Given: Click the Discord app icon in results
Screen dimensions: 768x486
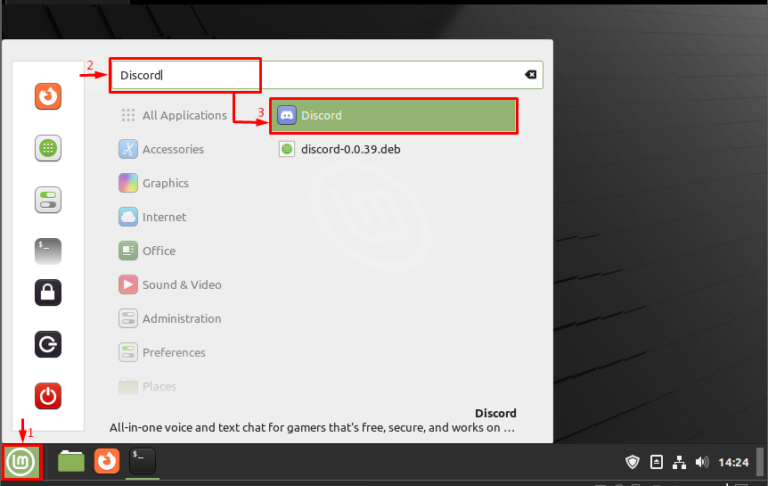Looking at the screenshot, I should pos(287,116).
